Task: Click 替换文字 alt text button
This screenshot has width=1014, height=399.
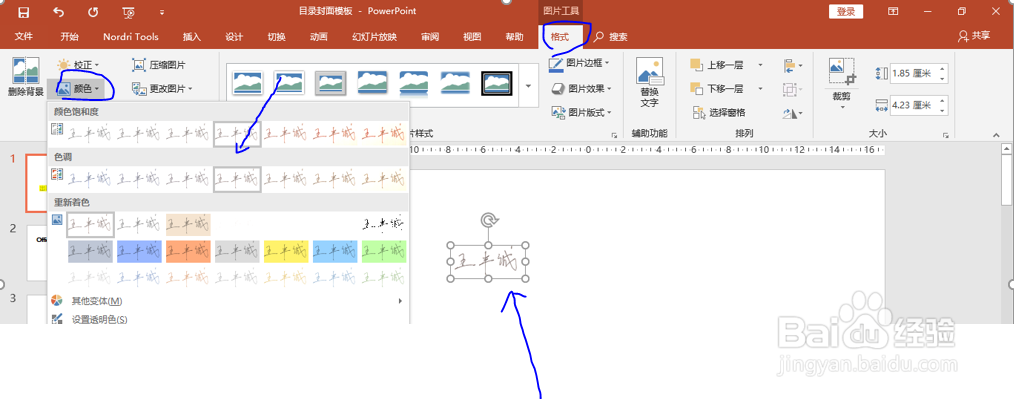Action: point(649,83)
